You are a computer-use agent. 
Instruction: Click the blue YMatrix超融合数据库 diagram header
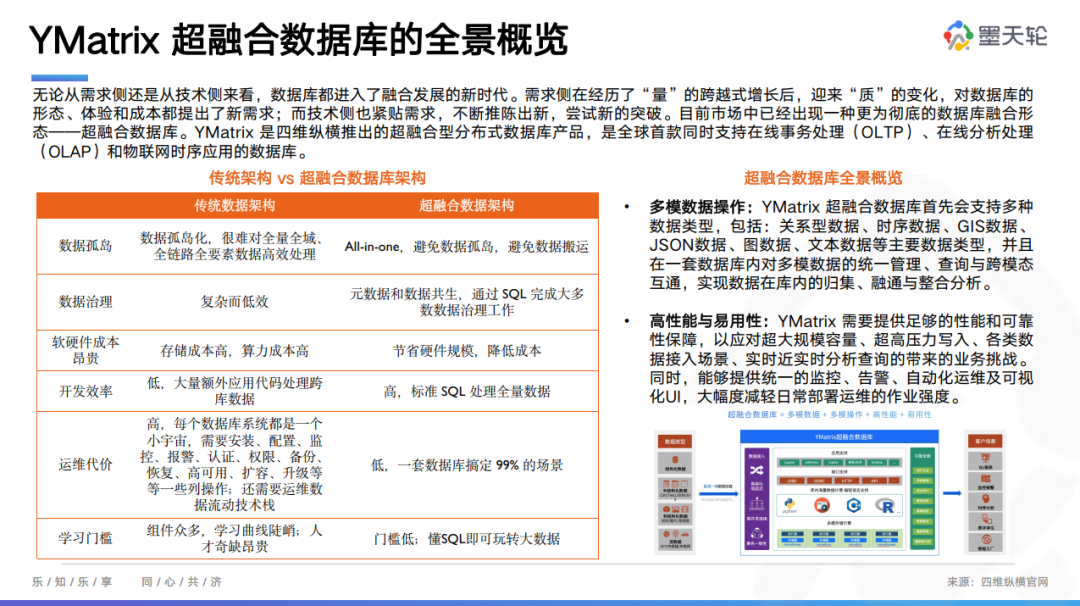(x=839, y=437)
